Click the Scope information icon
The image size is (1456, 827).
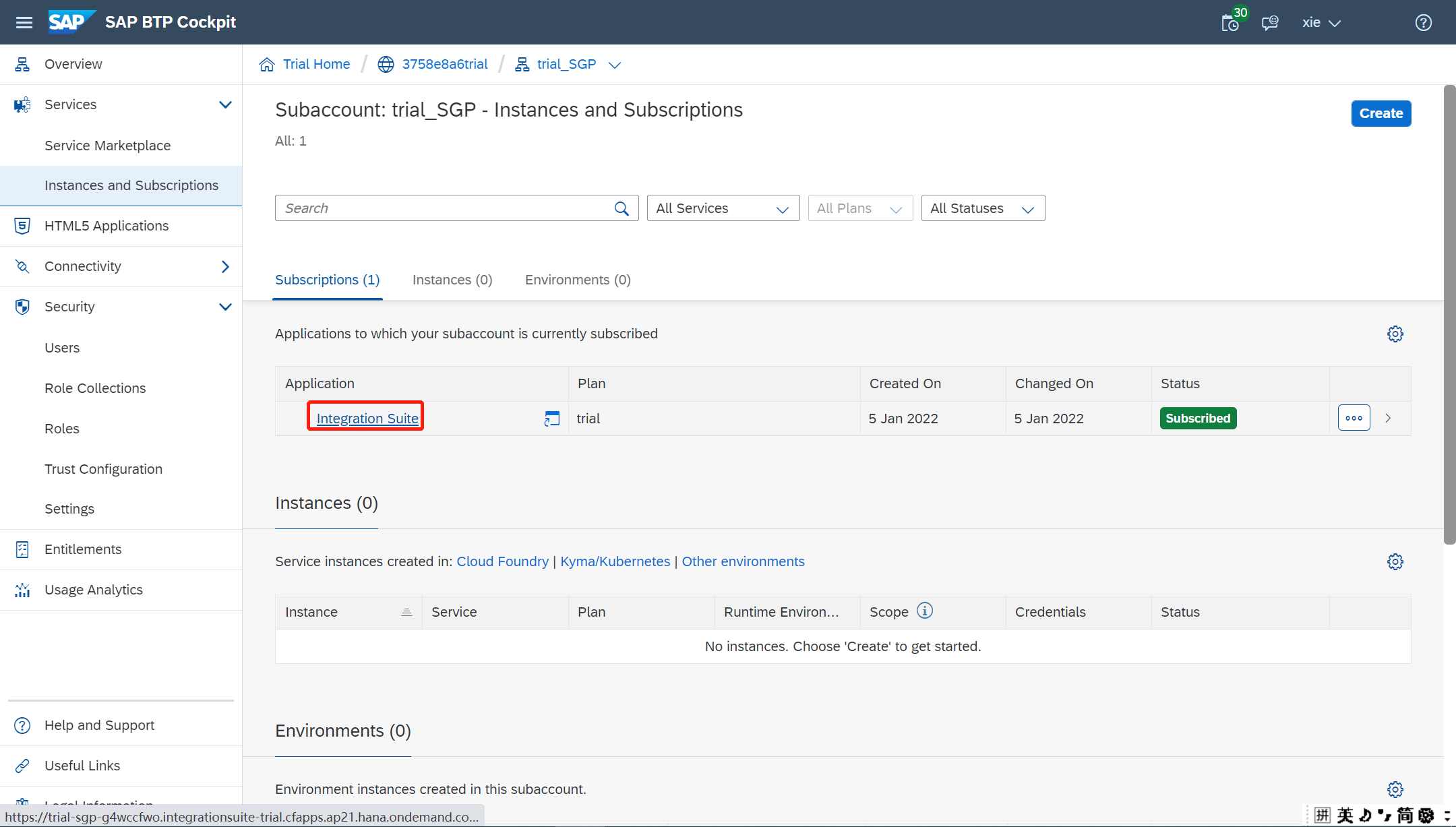tap(925, 611)
